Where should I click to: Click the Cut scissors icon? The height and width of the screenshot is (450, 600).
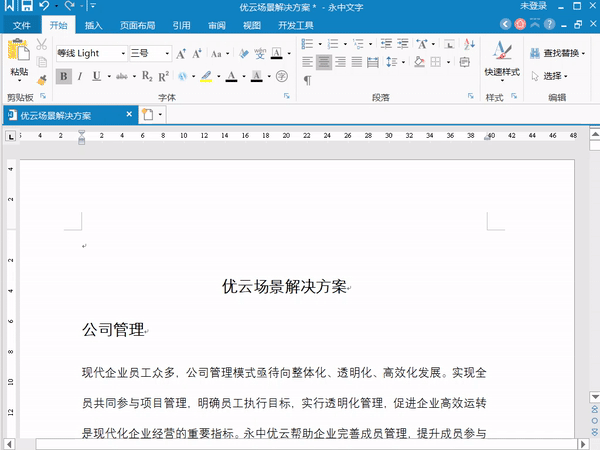[41, 45]
